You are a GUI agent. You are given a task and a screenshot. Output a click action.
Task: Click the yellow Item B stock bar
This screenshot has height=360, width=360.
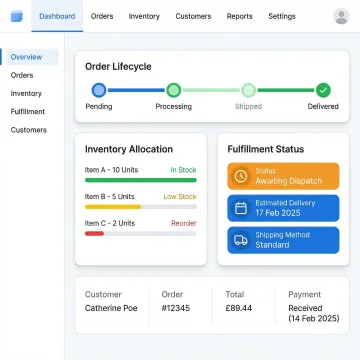[113, 207]
